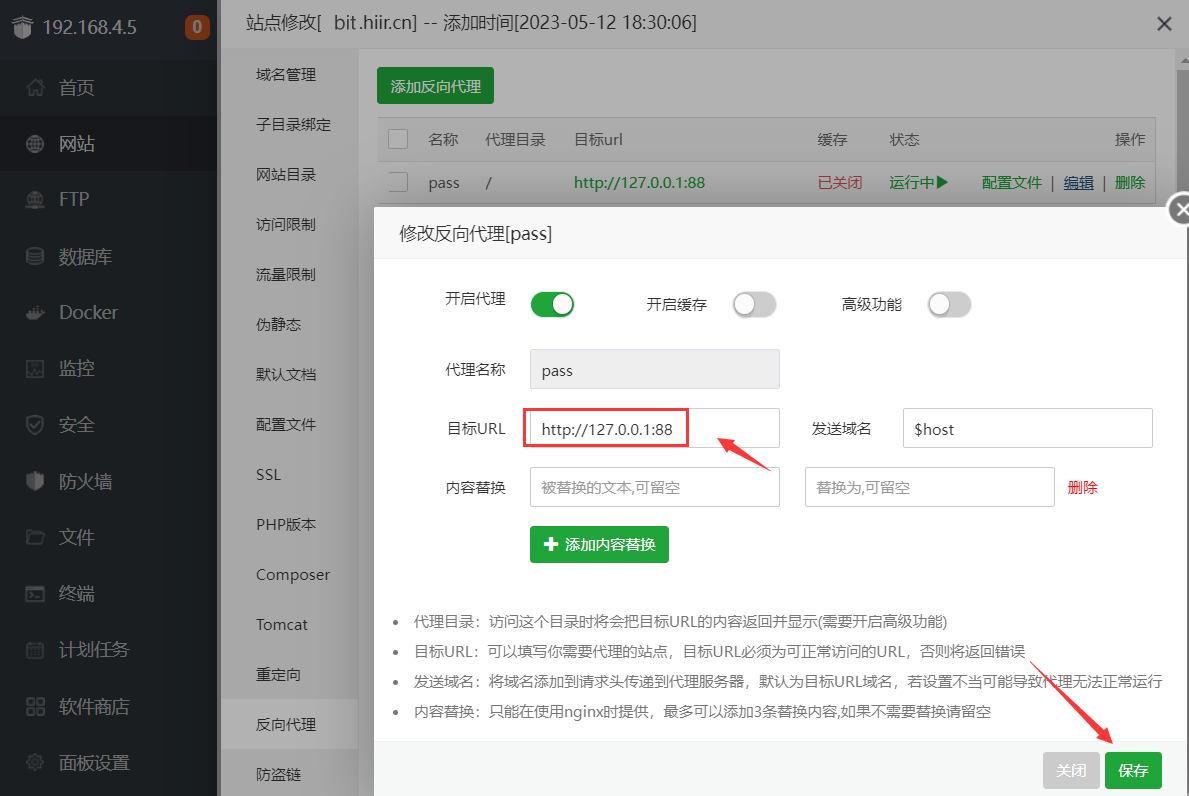The width and height of the screenshot is (1189, 796).
Task: Switch to the 伪静态 tab
Action: click(x=278, y=324)
